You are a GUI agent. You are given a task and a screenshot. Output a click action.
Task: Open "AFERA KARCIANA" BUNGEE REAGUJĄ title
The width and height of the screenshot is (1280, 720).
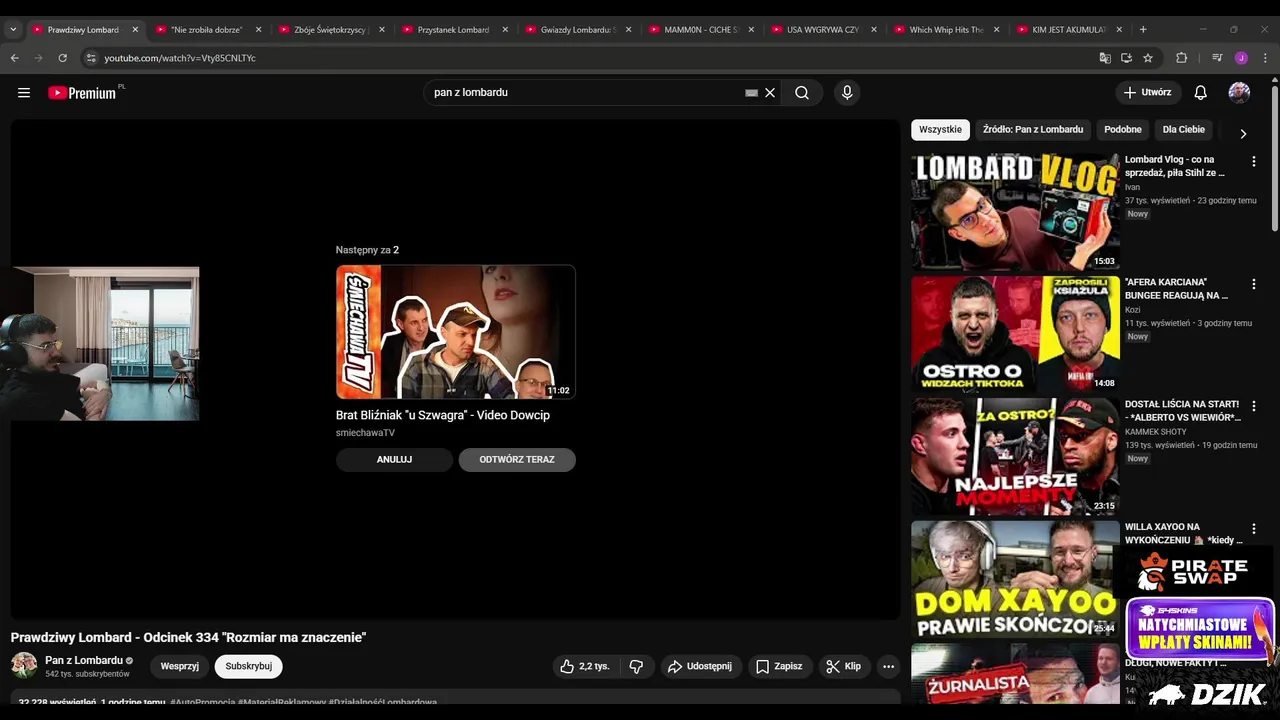click(1176, 289)
